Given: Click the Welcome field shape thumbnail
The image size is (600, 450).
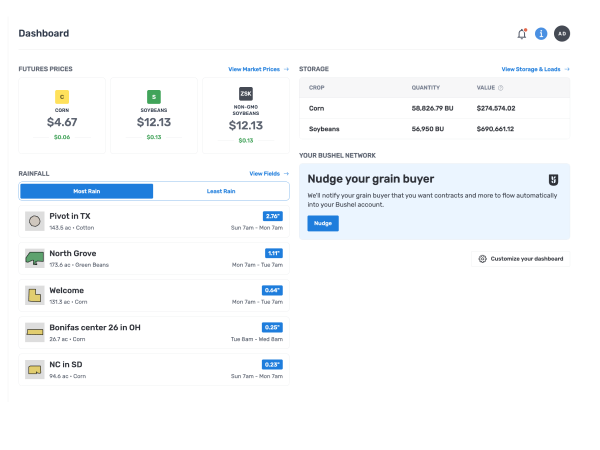Looking at the screenshot, I should tap(35, 295).
